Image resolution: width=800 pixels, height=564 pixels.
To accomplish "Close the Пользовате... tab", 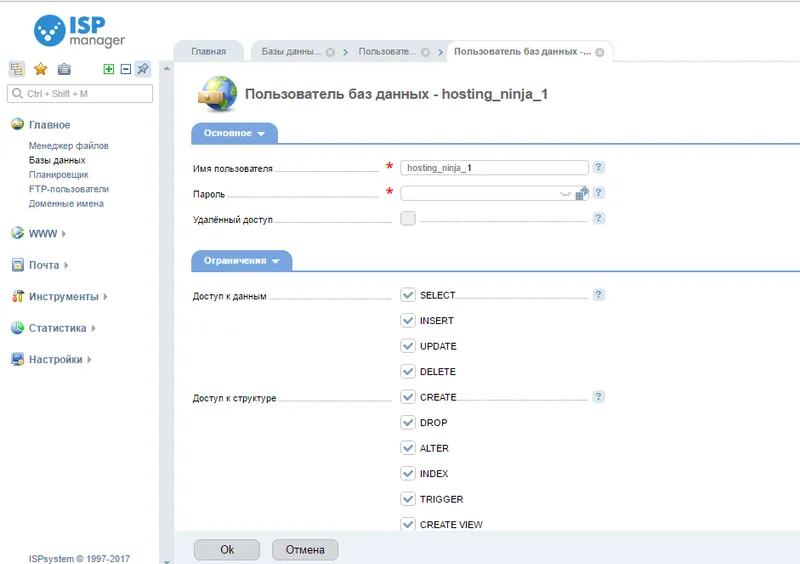I will pos(426,52).
